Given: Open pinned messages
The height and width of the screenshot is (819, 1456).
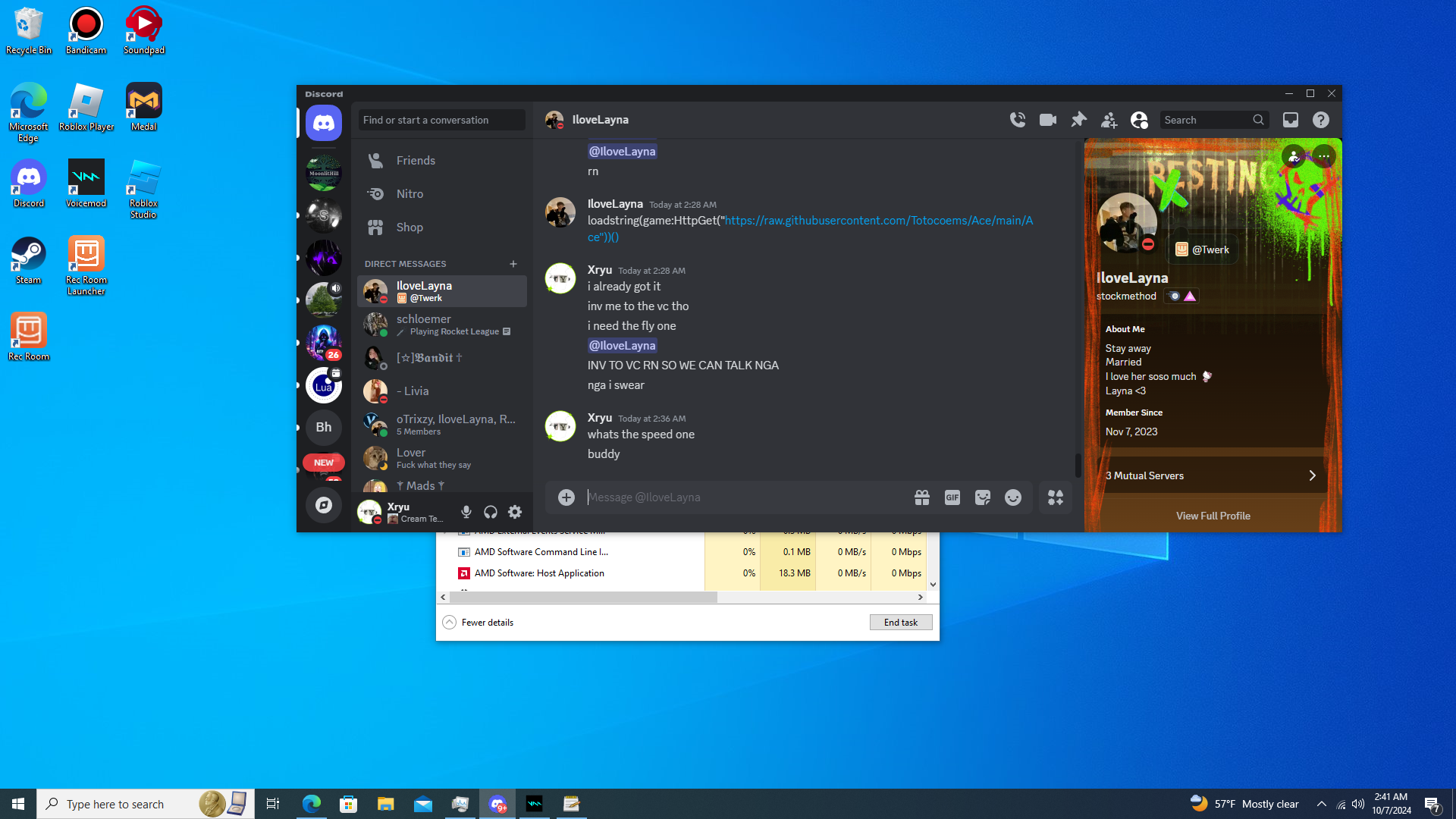Looking at the screenshot, I should (1078, 120).
